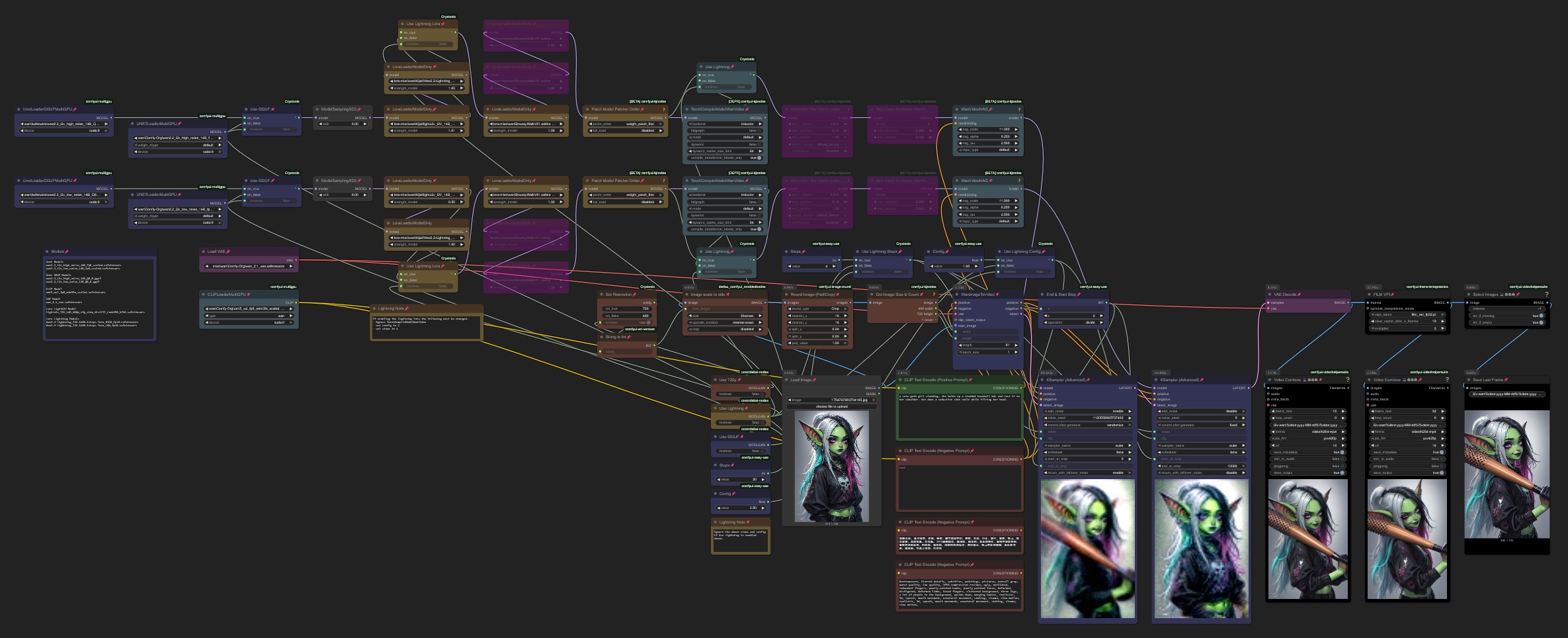
Task: Click pin icon on Round Image (Pad/Crop) node
Action: 838,295
